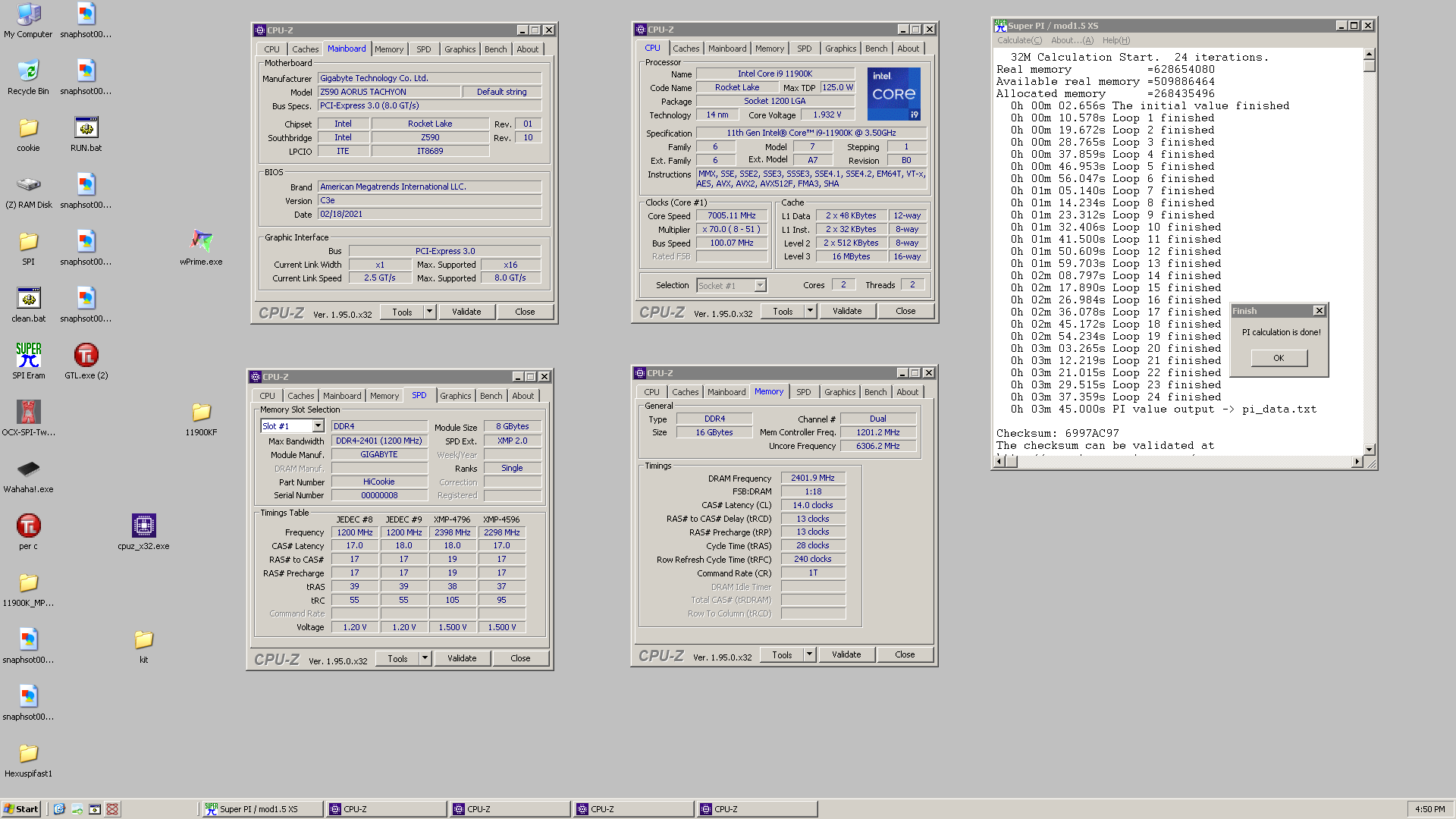Open SPD tab in Memory window

(x=804, y=392)
